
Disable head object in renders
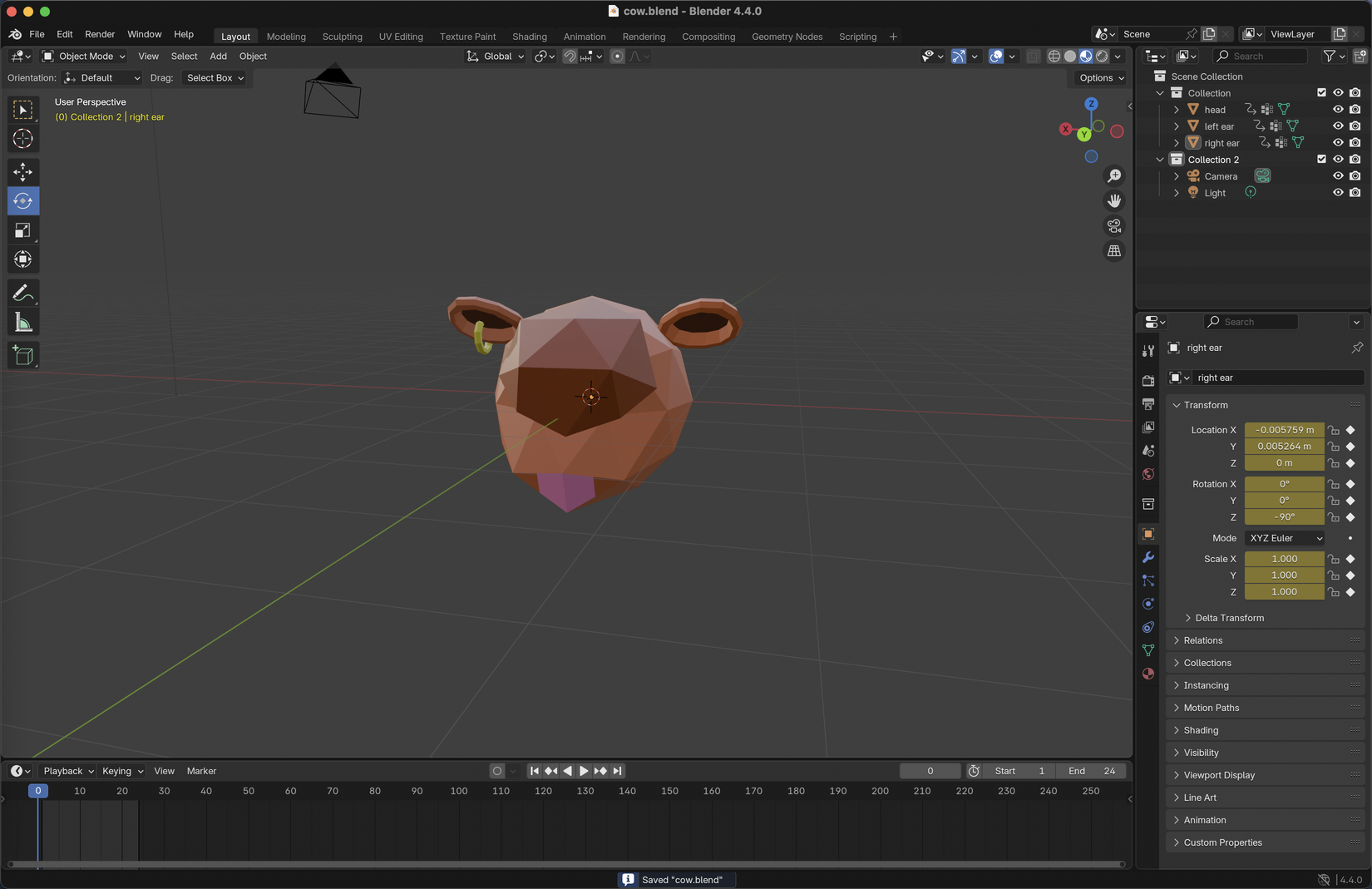pyautogui.click(x=1355, y=109)
